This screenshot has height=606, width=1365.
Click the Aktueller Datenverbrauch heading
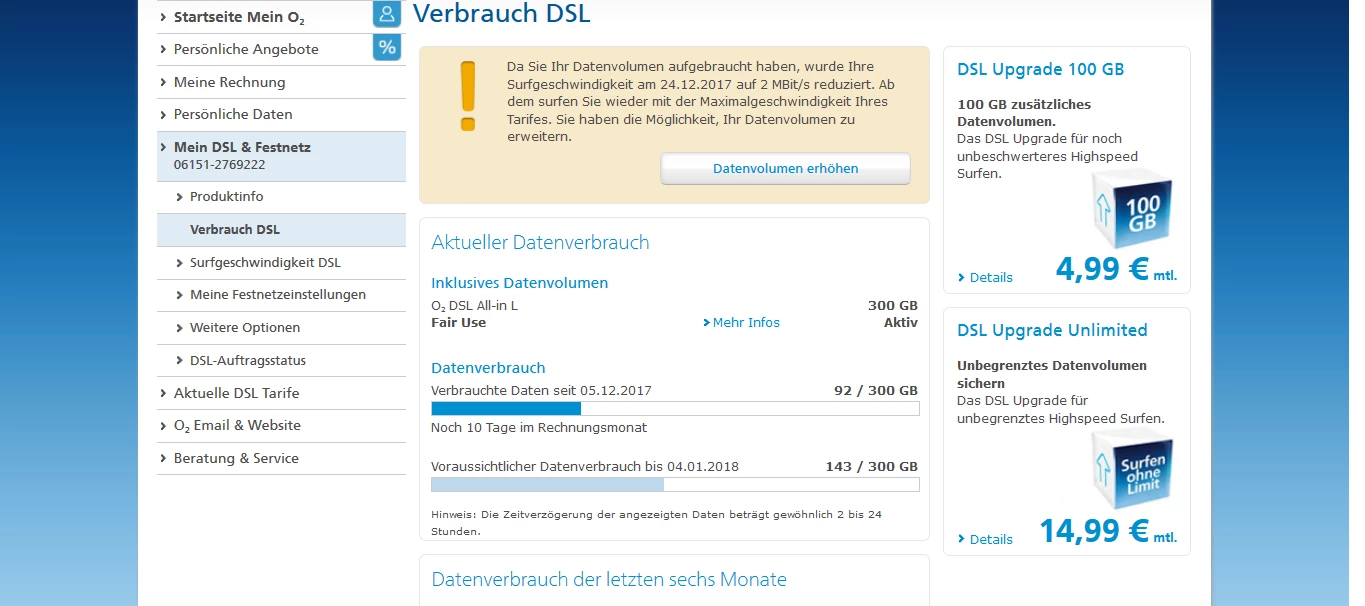540,242
